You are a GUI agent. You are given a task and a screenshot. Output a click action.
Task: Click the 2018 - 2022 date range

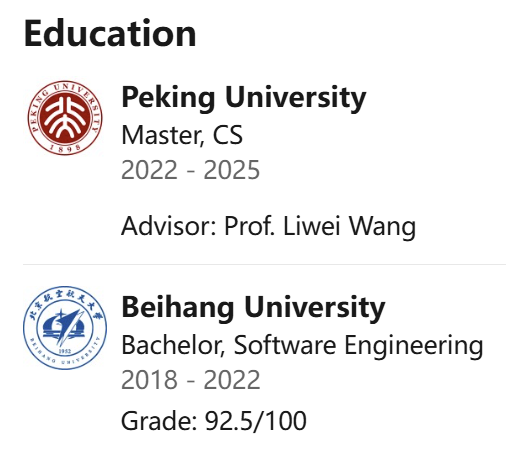coord(191,380)
